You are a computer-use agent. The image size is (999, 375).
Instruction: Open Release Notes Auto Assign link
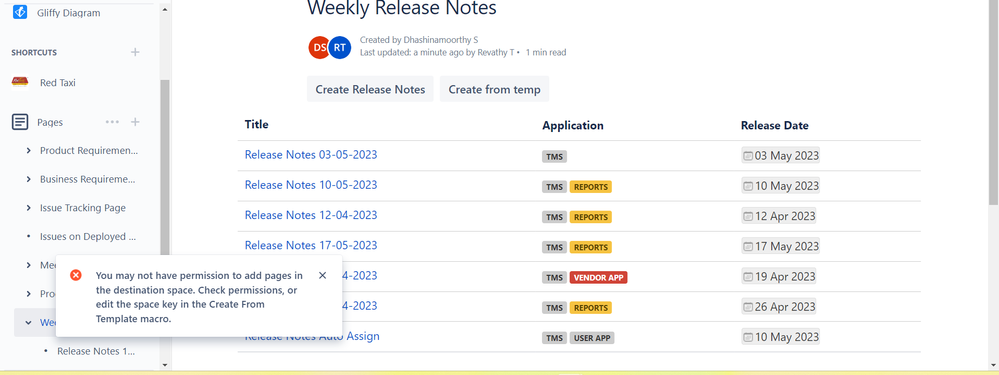[x=312, y=336]
